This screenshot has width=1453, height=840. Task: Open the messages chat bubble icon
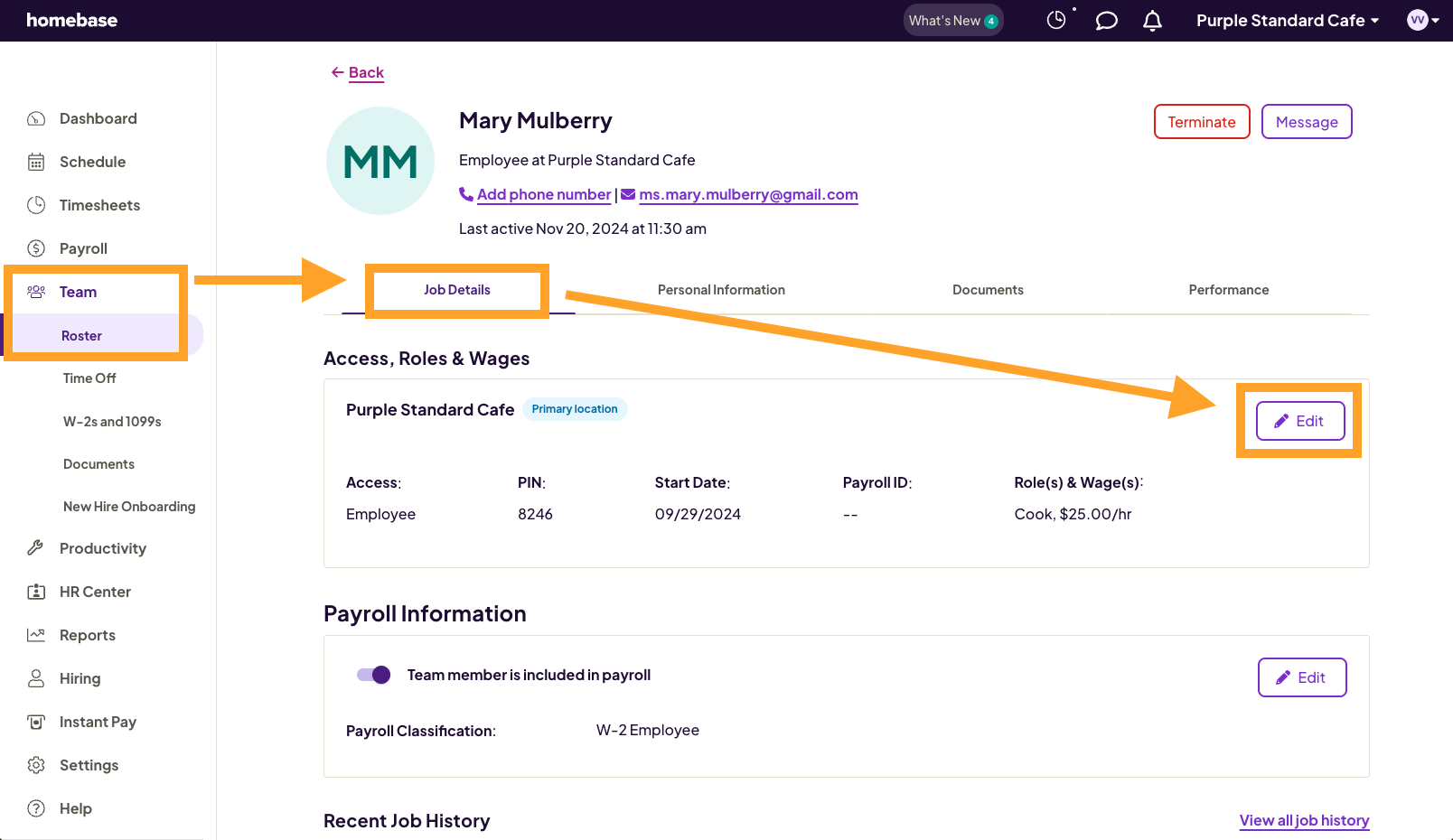(1106, 20)
